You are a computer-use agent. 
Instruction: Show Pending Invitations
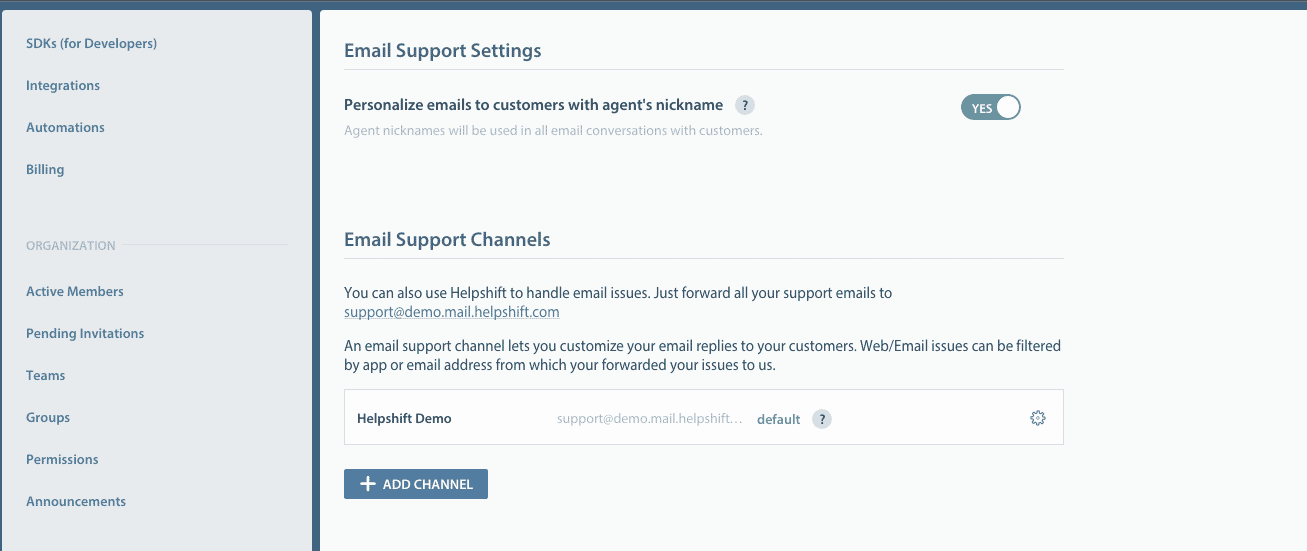[85, 333]
